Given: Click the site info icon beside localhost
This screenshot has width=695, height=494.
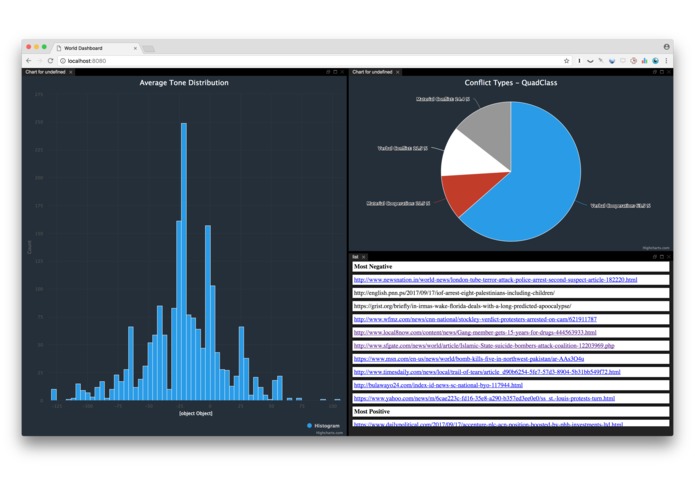Looking at the screenshot, I should [x=63, y=61].
